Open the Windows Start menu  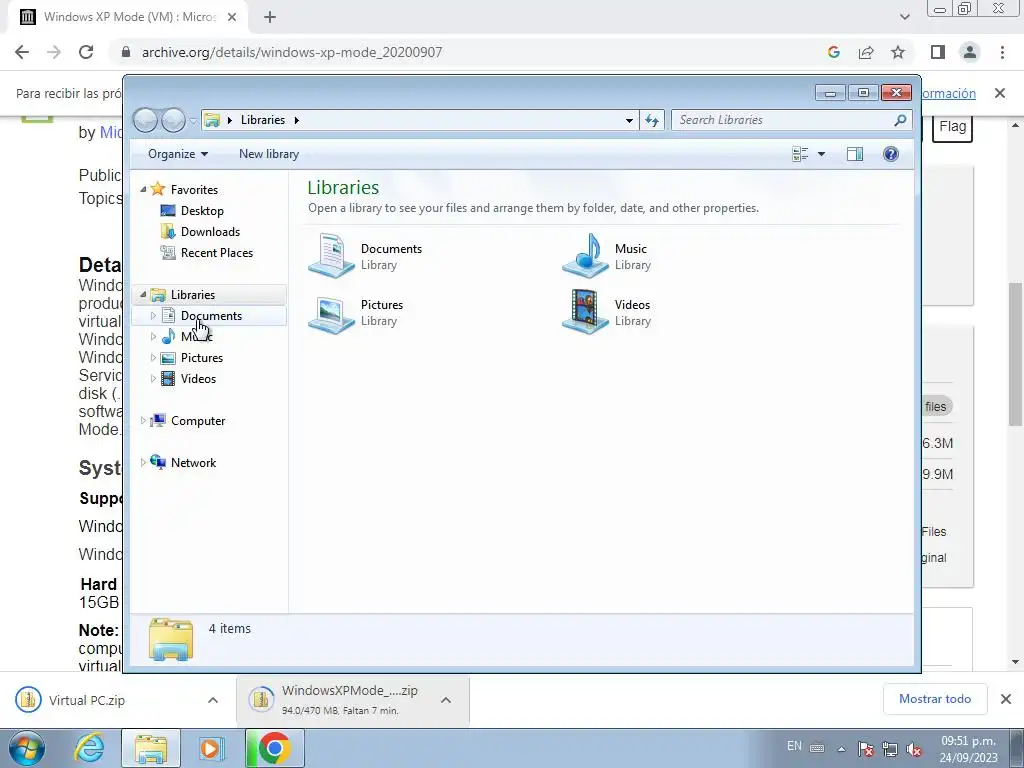coord(26,748)
